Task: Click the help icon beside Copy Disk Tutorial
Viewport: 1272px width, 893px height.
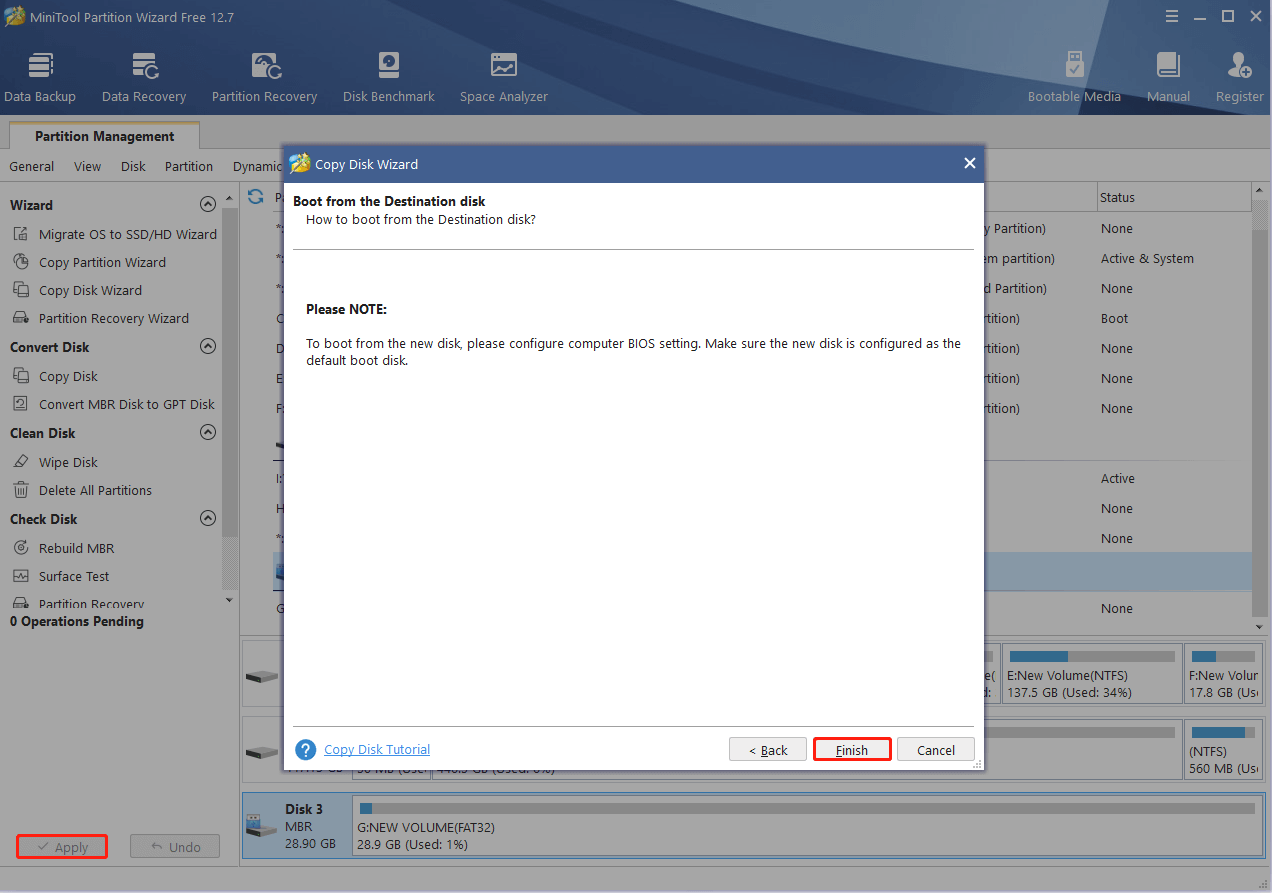Action: click(x=306, y=749)
